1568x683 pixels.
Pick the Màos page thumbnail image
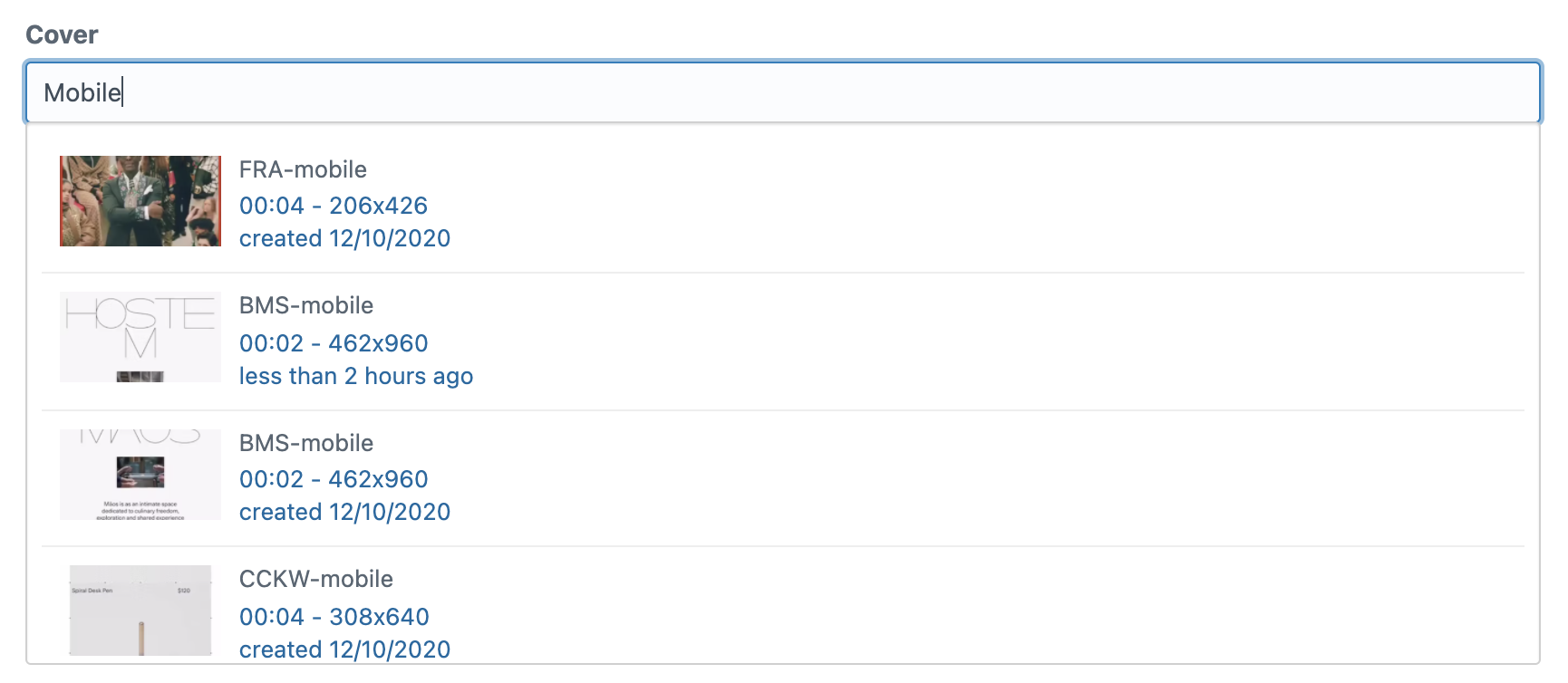(x=140, y=475)
